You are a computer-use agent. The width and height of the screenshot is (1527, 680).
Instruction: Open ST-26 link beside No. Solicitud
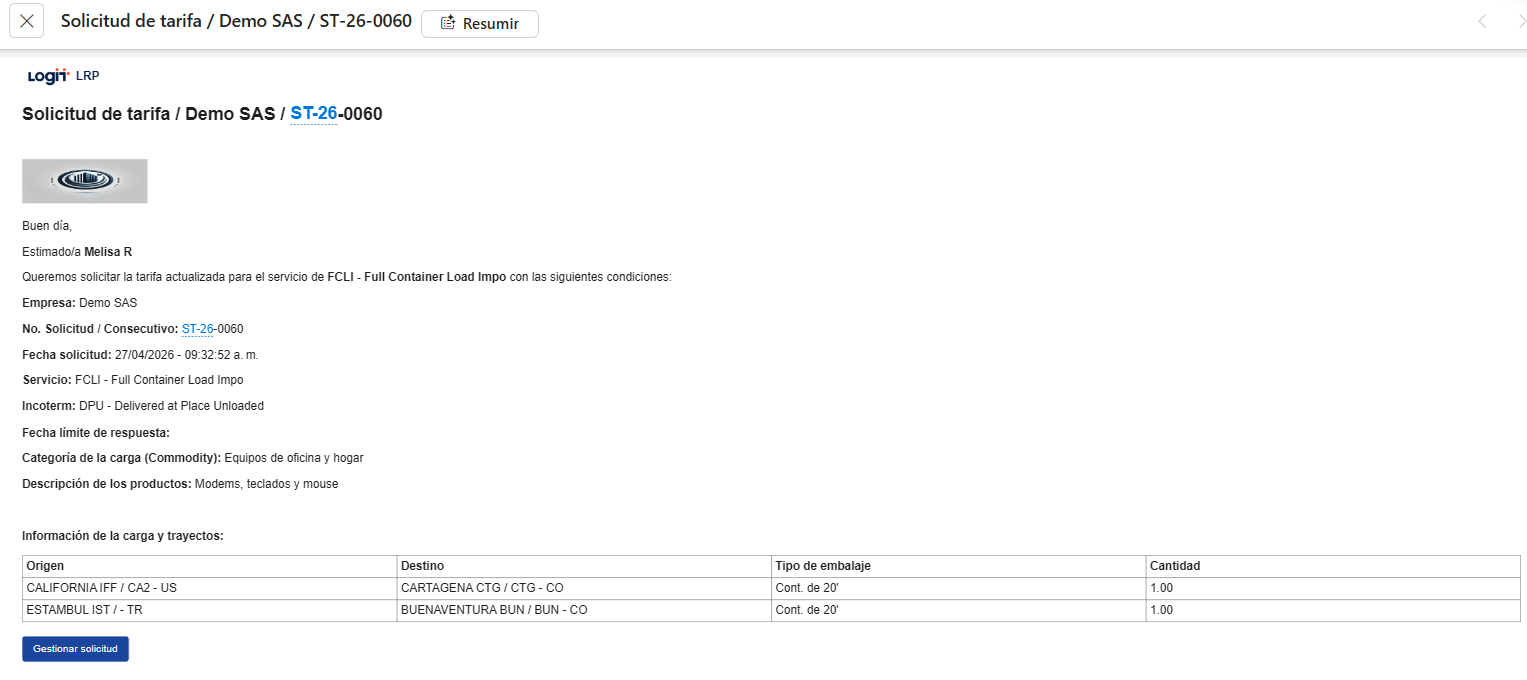pos(198,329)
